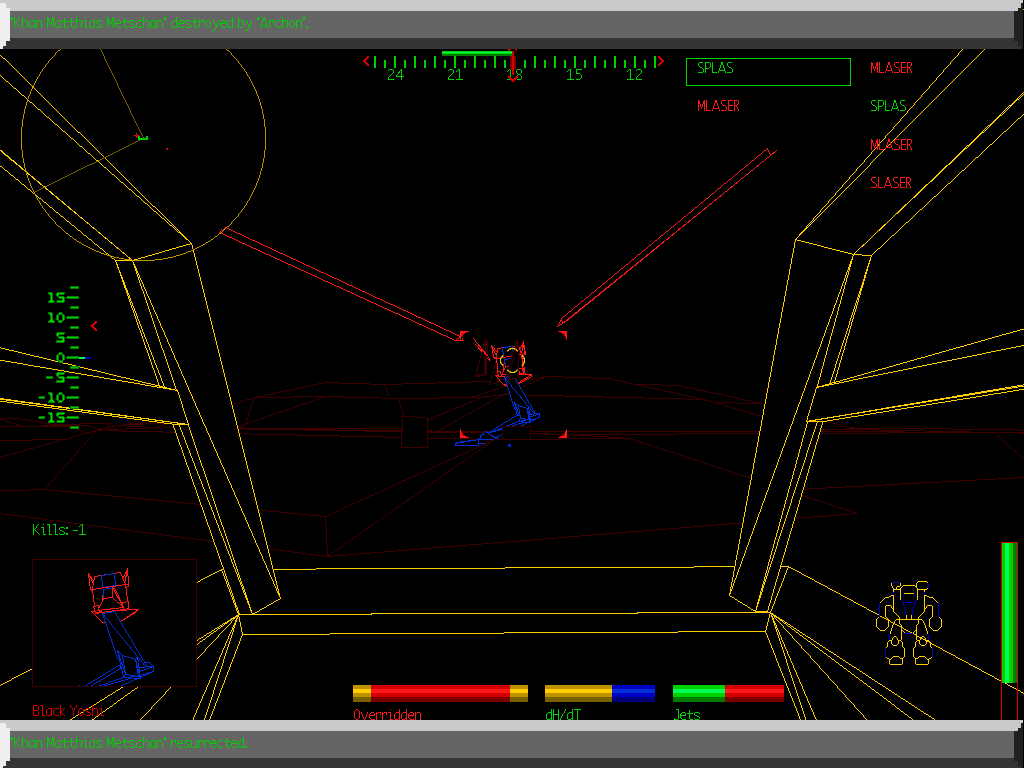The image size is (1024, 768).
Task: Click the resurrected message bar at the bottom
Action: click(130, 743)
